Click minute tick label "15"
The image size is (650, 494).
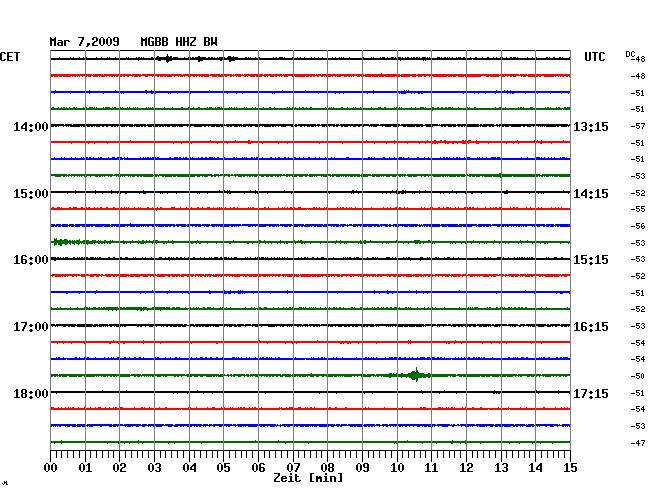(570, 468)
